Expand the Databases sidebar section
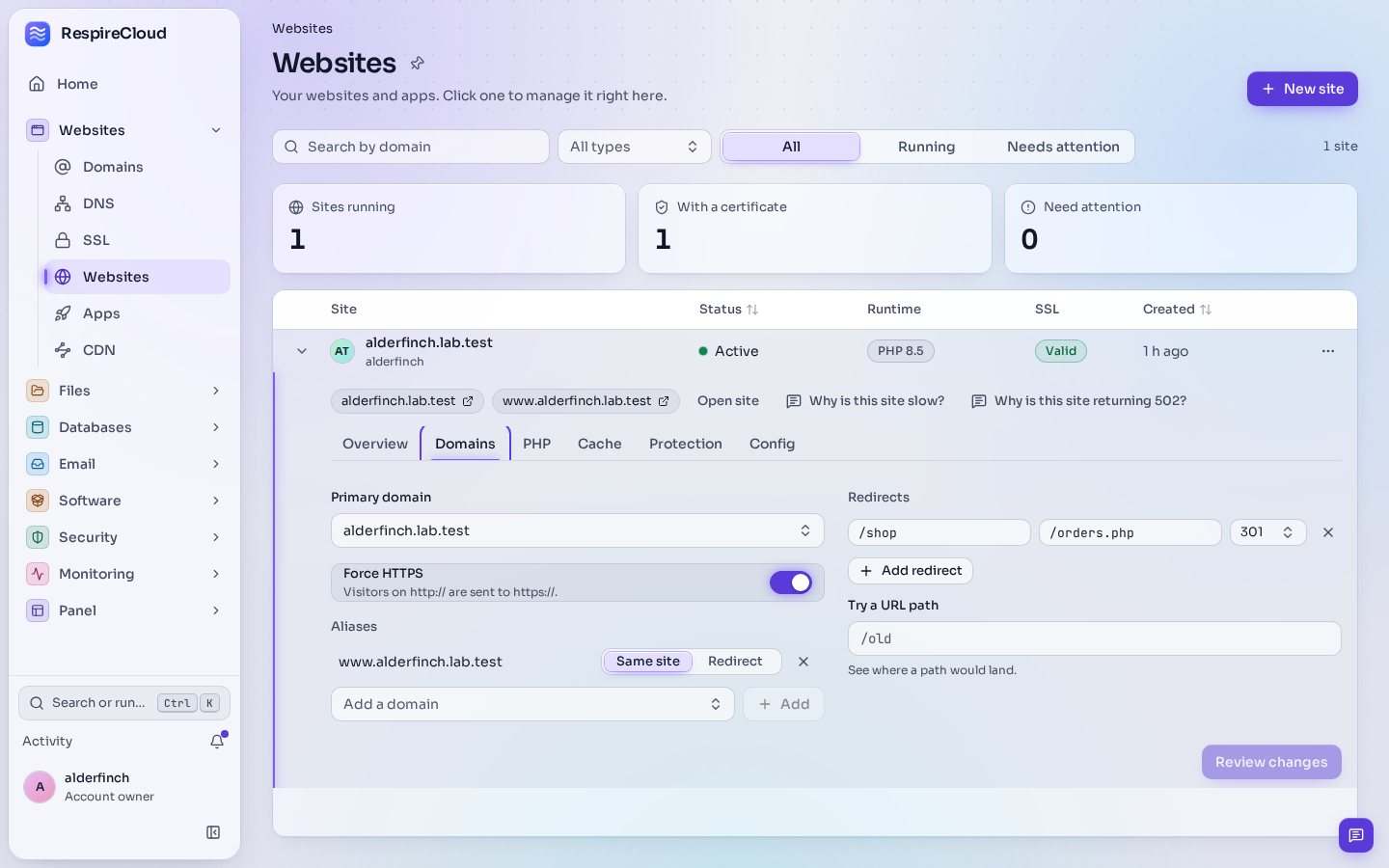Viewport: 1389px width, 868px height. pos(124,427)
